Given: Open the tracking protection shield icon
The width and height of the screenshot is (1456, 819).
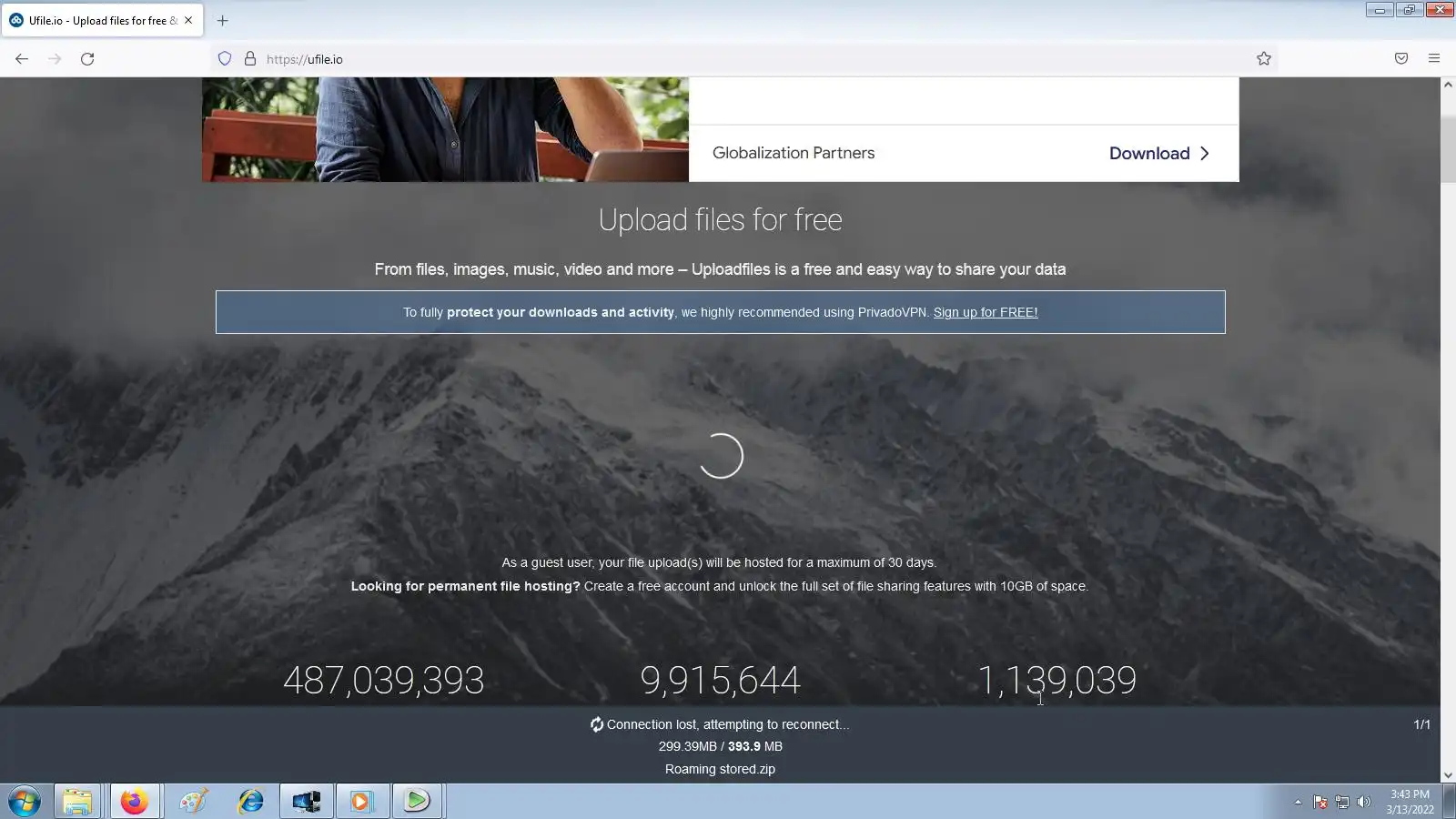Looking at the screenshot, I should point(225,59).
